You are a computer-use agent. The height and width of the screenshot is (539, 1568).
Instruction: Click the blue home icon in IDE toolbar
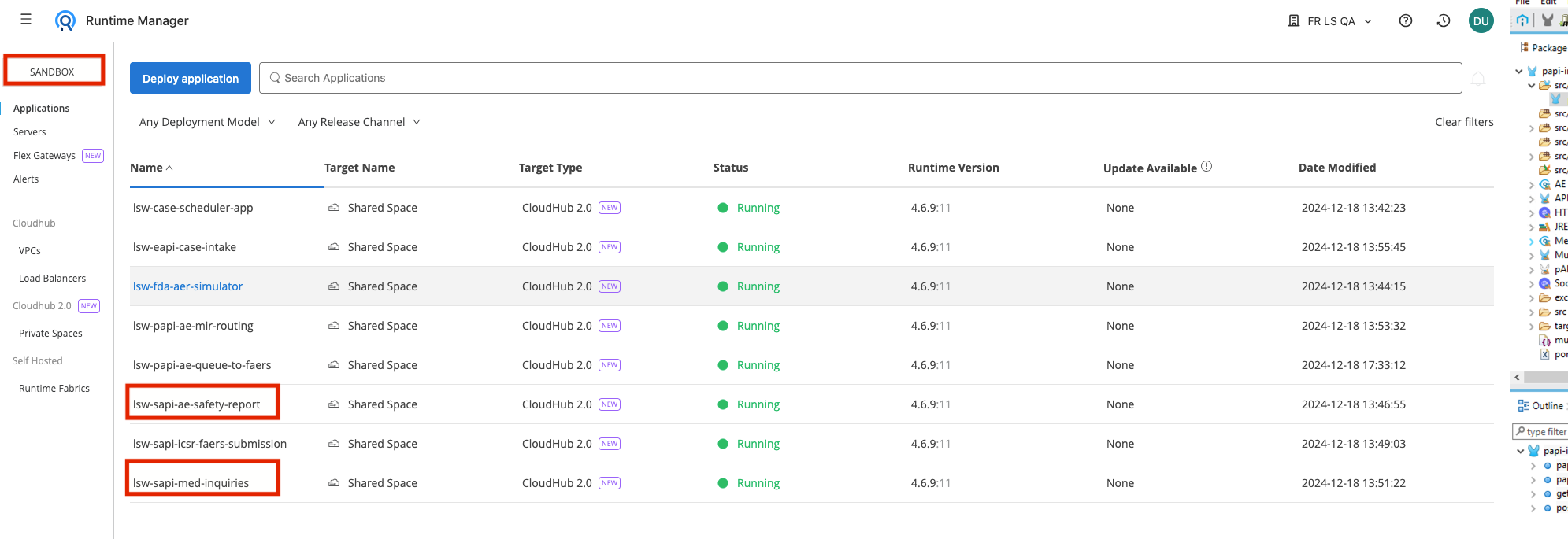1522,20
